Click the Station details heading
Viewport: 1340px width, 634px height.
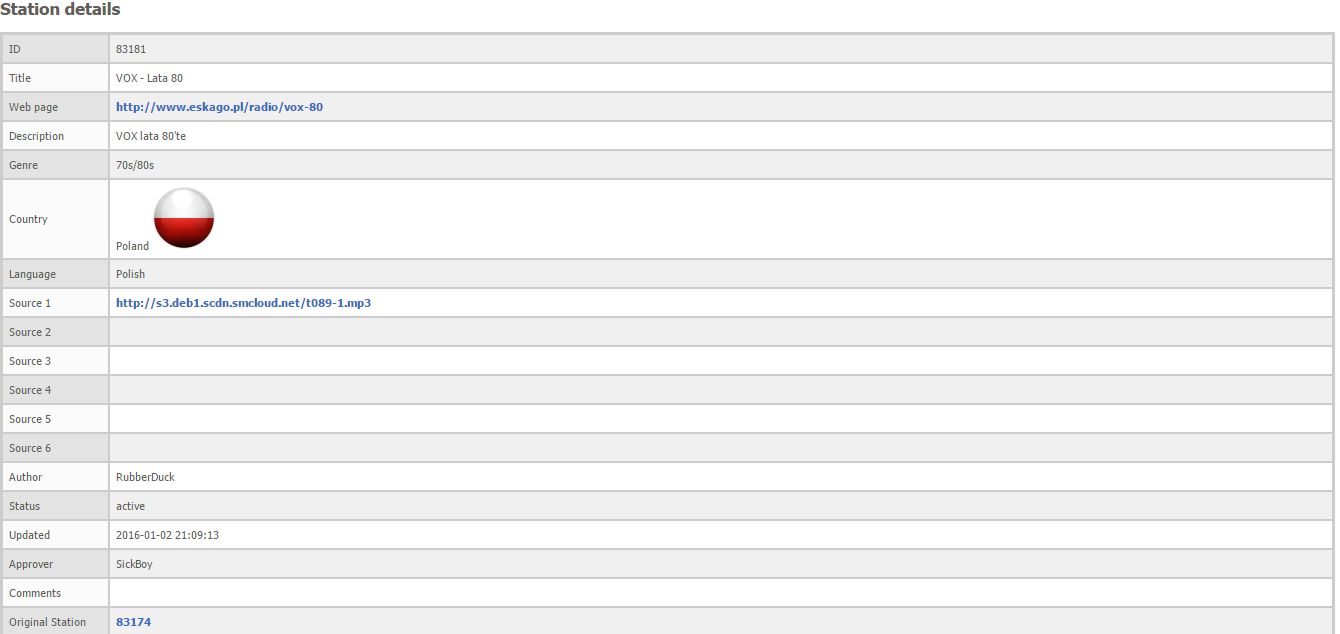(60, 10)
